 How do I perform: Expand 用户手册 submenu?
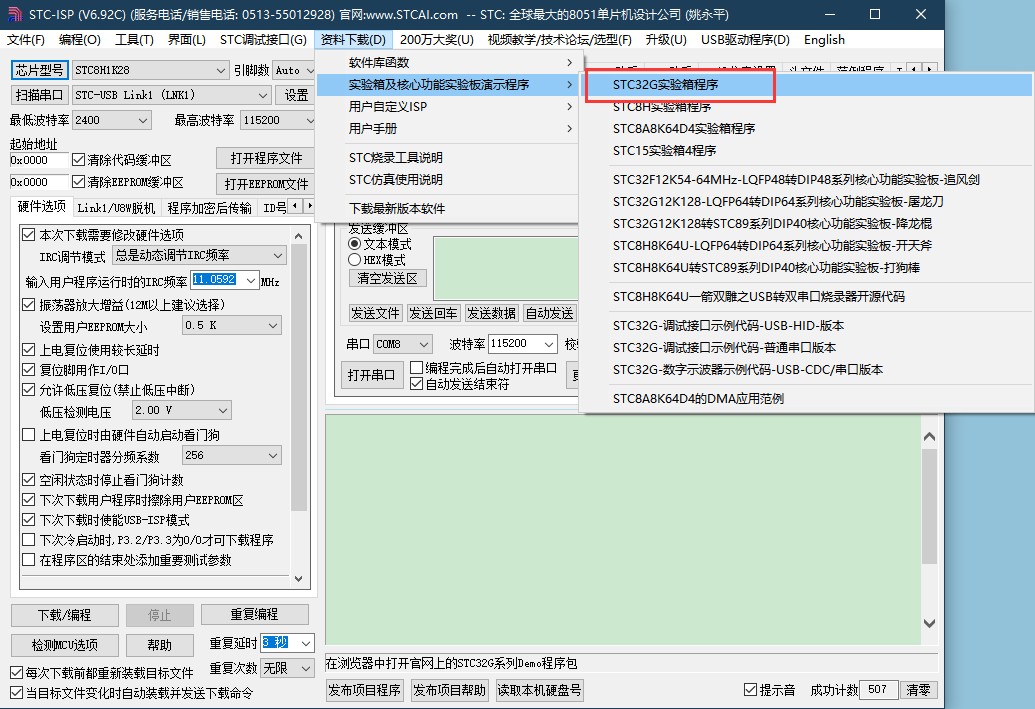click(x=448, y=129)
